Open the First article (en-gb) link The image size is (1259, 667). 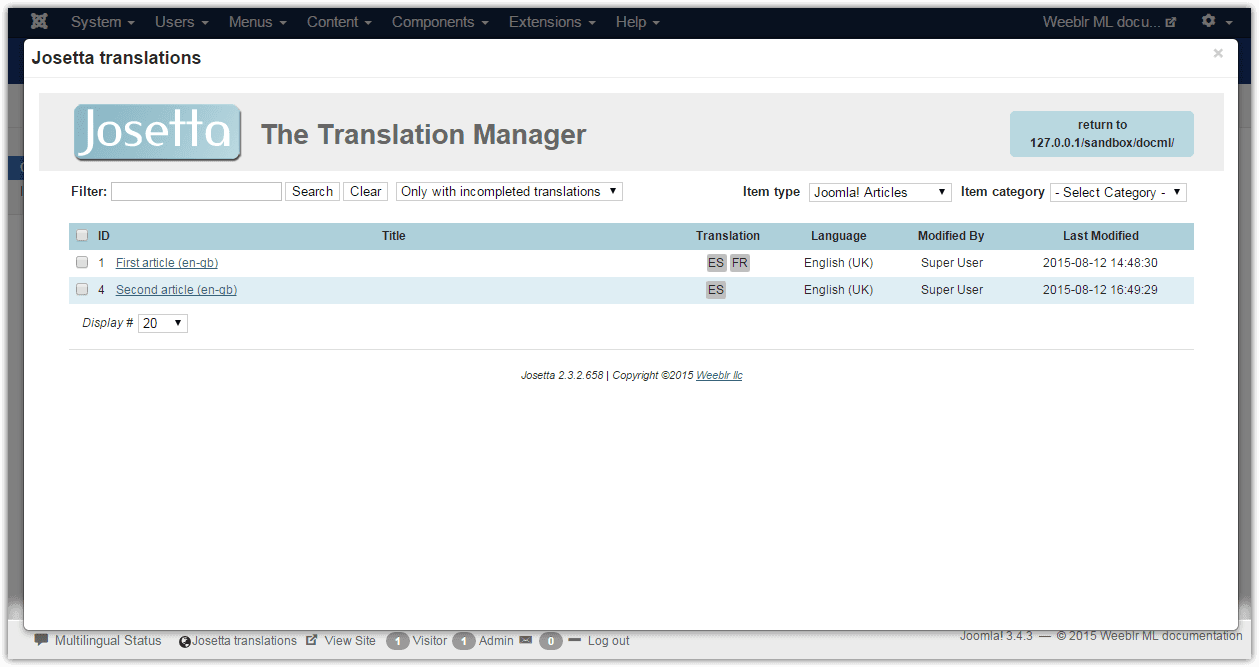[167, 263]
